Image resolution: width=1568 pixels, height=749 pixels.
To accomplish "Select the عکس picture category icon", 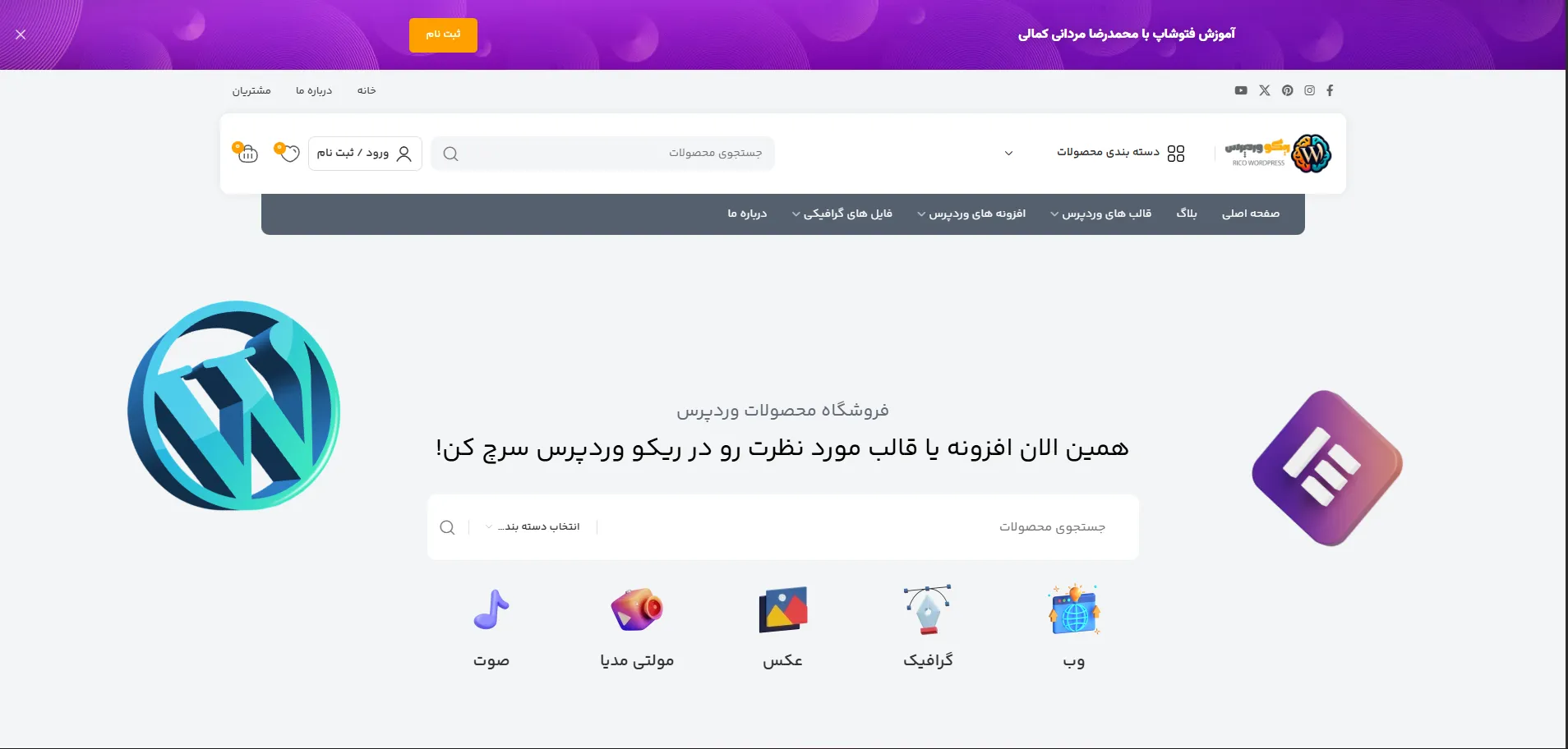I will click(783, 609).
